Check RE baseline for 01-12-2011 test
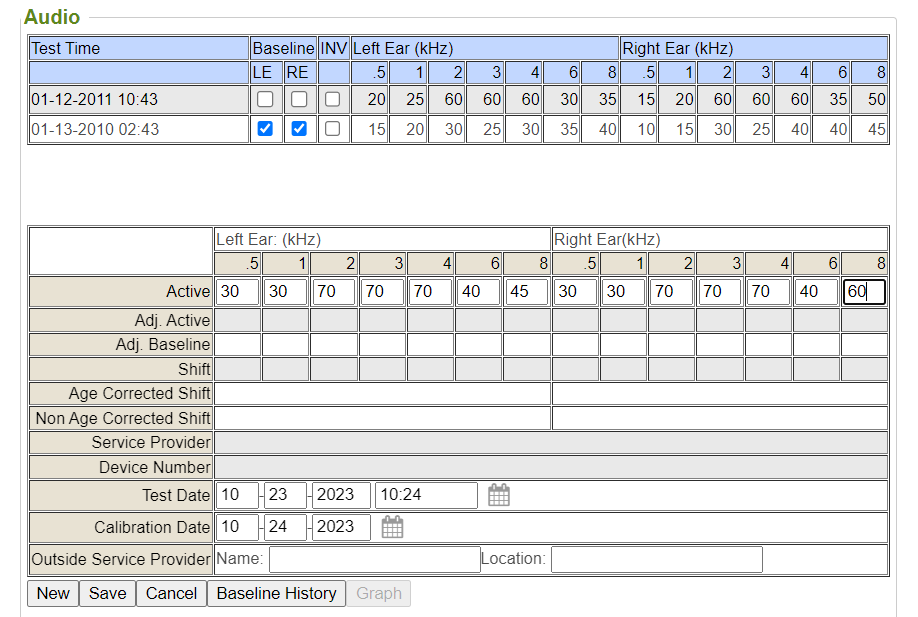The width and height of the screenshot is (918, 617). click(299, 100)
